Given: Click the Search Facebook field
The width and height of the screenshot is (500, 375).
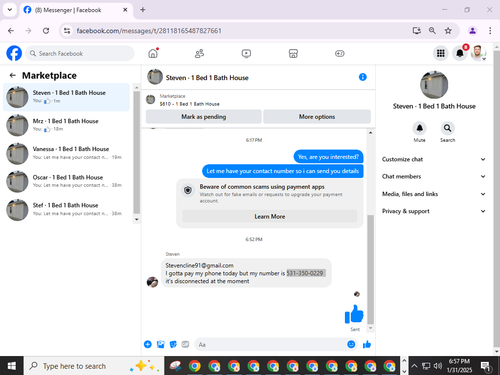Looking at the screenshot, I should (80, 53).
